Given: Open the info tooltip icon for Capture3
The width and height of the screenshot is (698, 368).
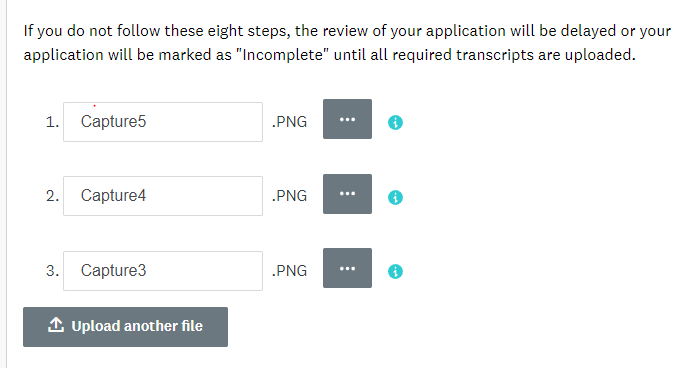Looking at the screenshot, I should point(395,271).
